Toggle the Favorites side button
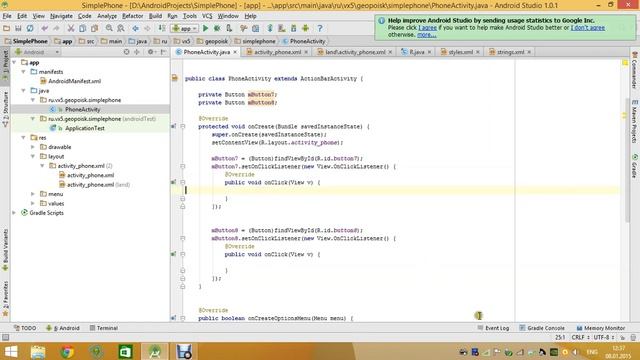 pyautogui.click(x=5, y=299)
